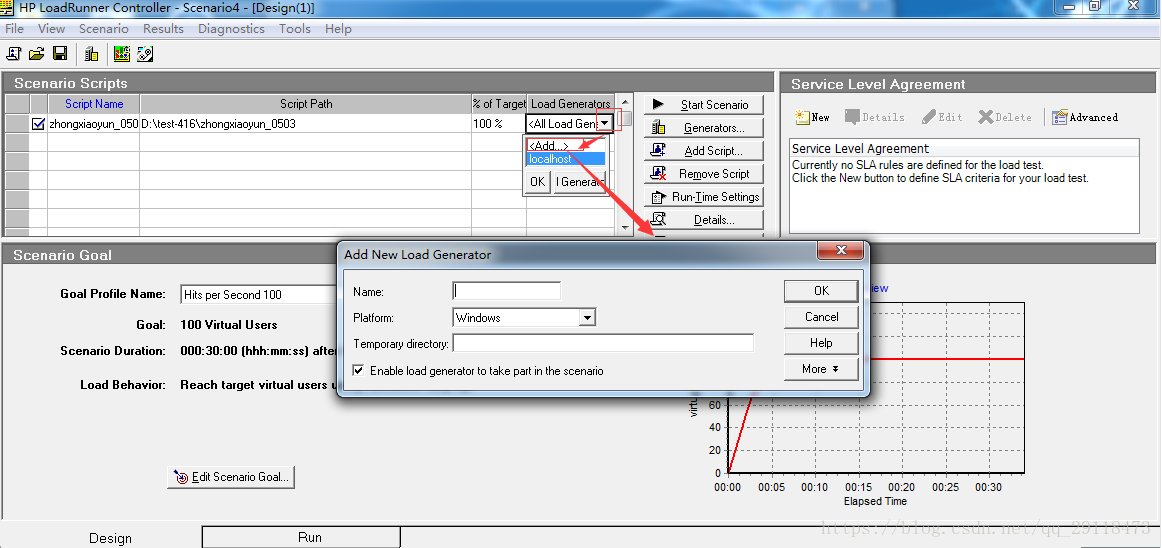Click Edit Scenario Goal... button
This screenshot has height=548, width=1162.
click(231, 477)
